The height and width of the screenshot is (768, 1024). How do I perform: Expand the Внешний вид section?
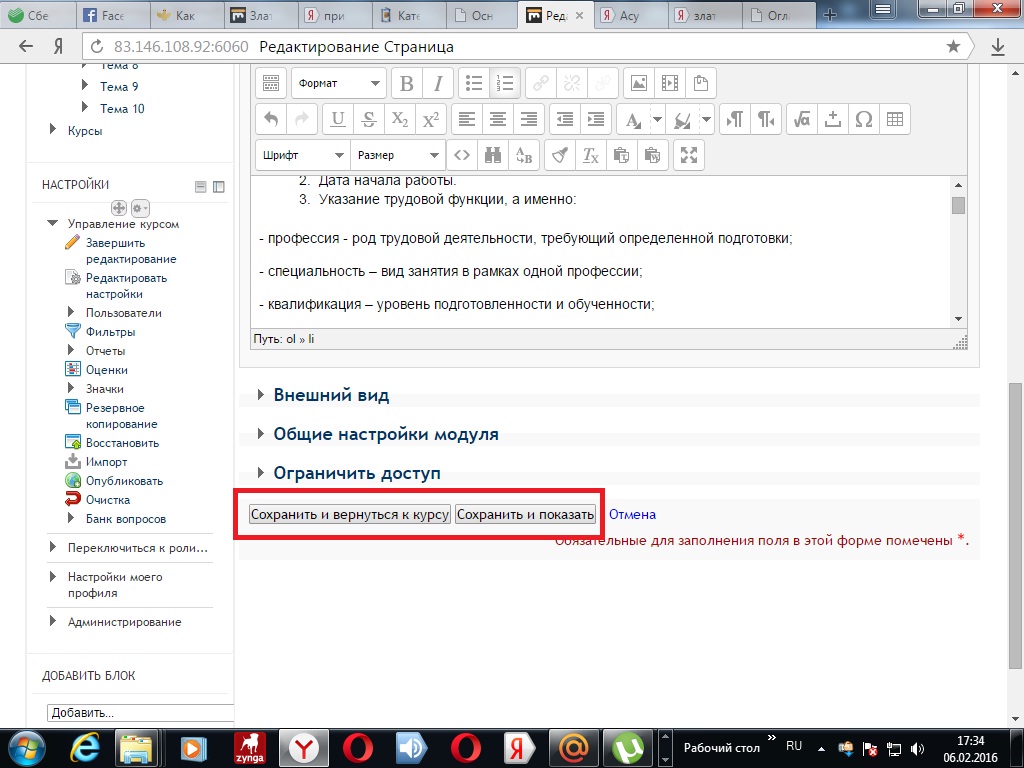[332, 395]
